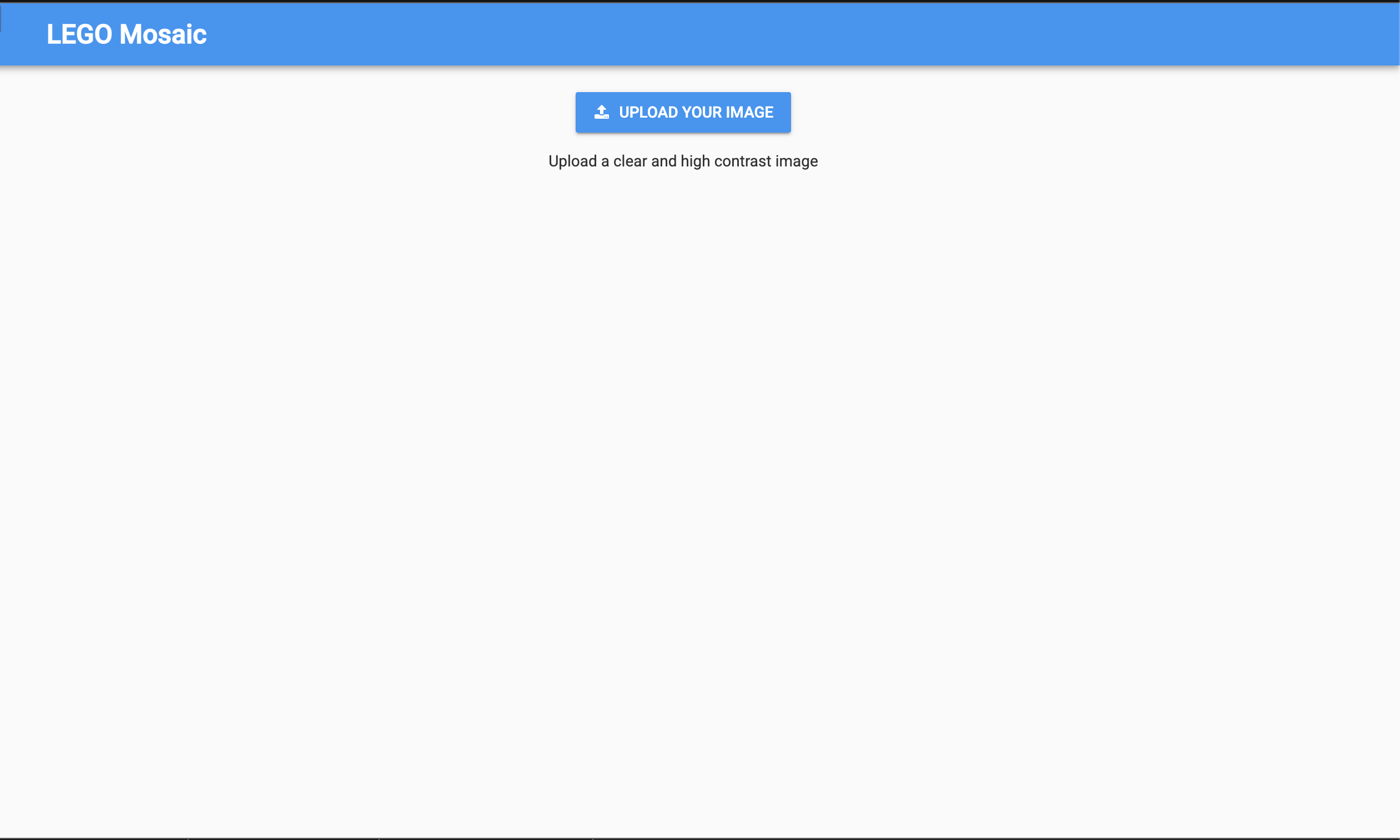The width and height of the screenshot is (1400, 840).
Task: Click the text Upload a clear and high contrast image
Action: 682,161
